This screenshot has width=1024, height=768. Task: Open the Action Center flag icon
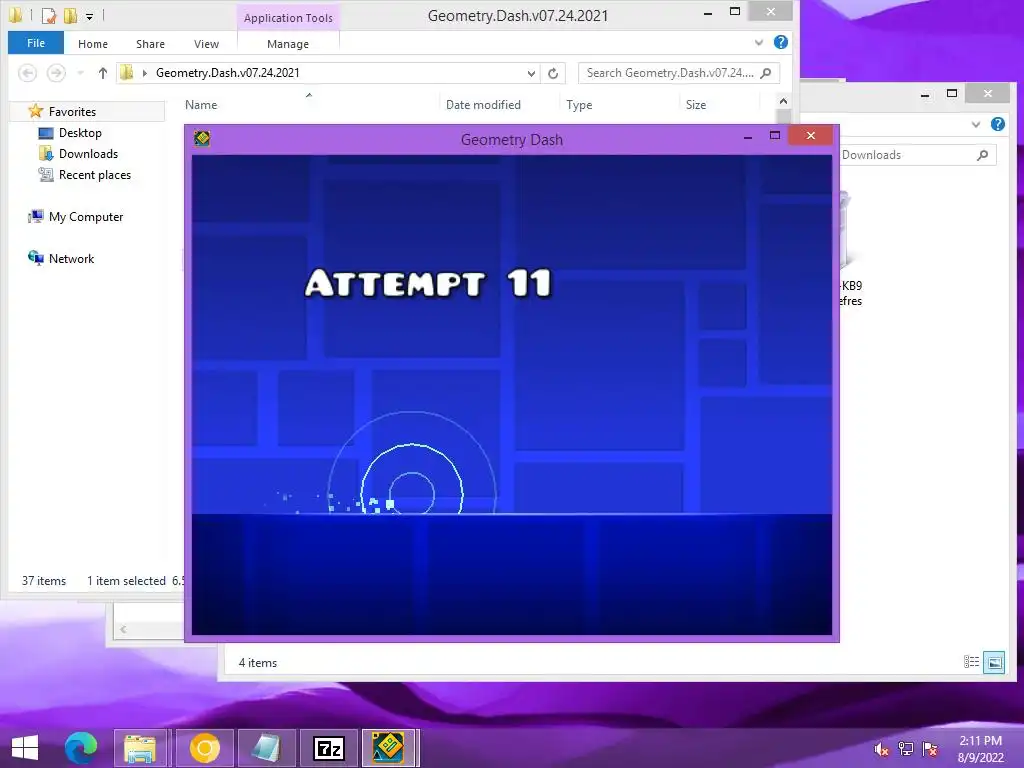click(x=930, y=749)
